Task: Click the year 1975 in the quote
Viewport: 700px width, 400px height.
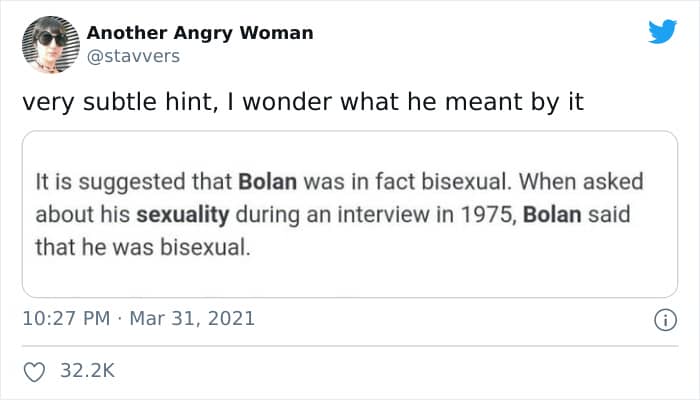Action: [476, 215]
